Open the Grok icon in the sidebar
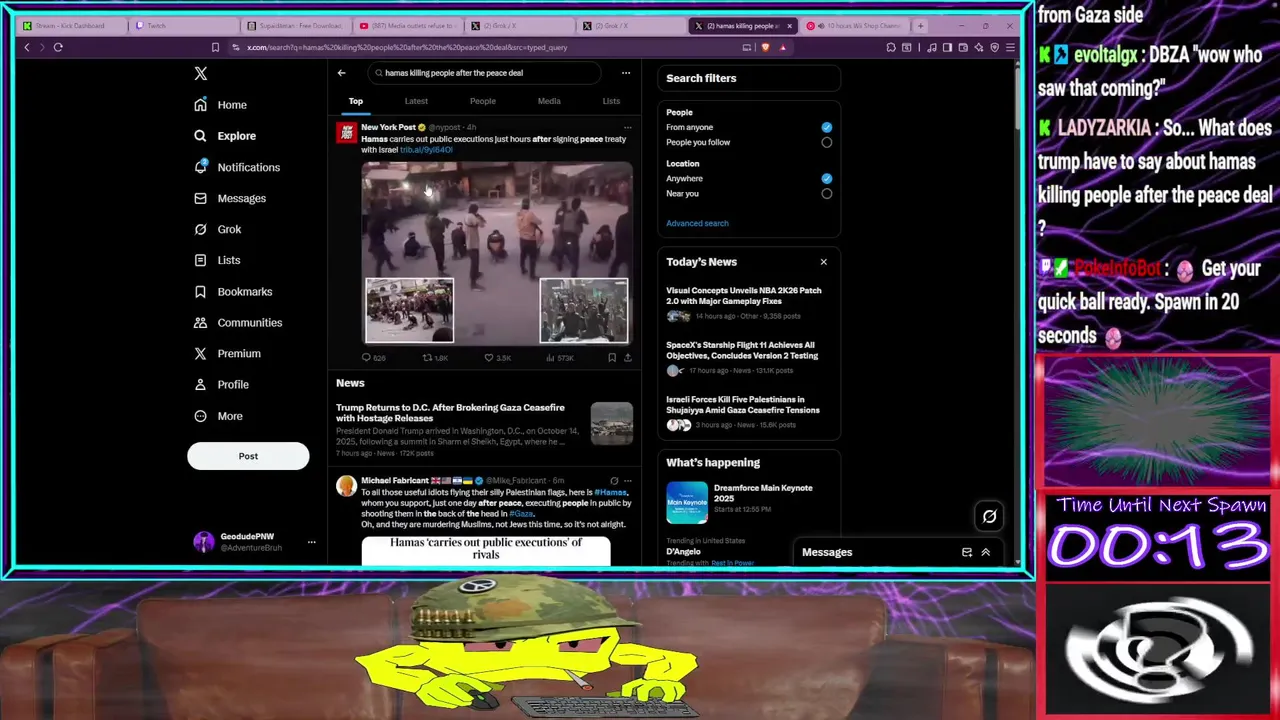 201,229
